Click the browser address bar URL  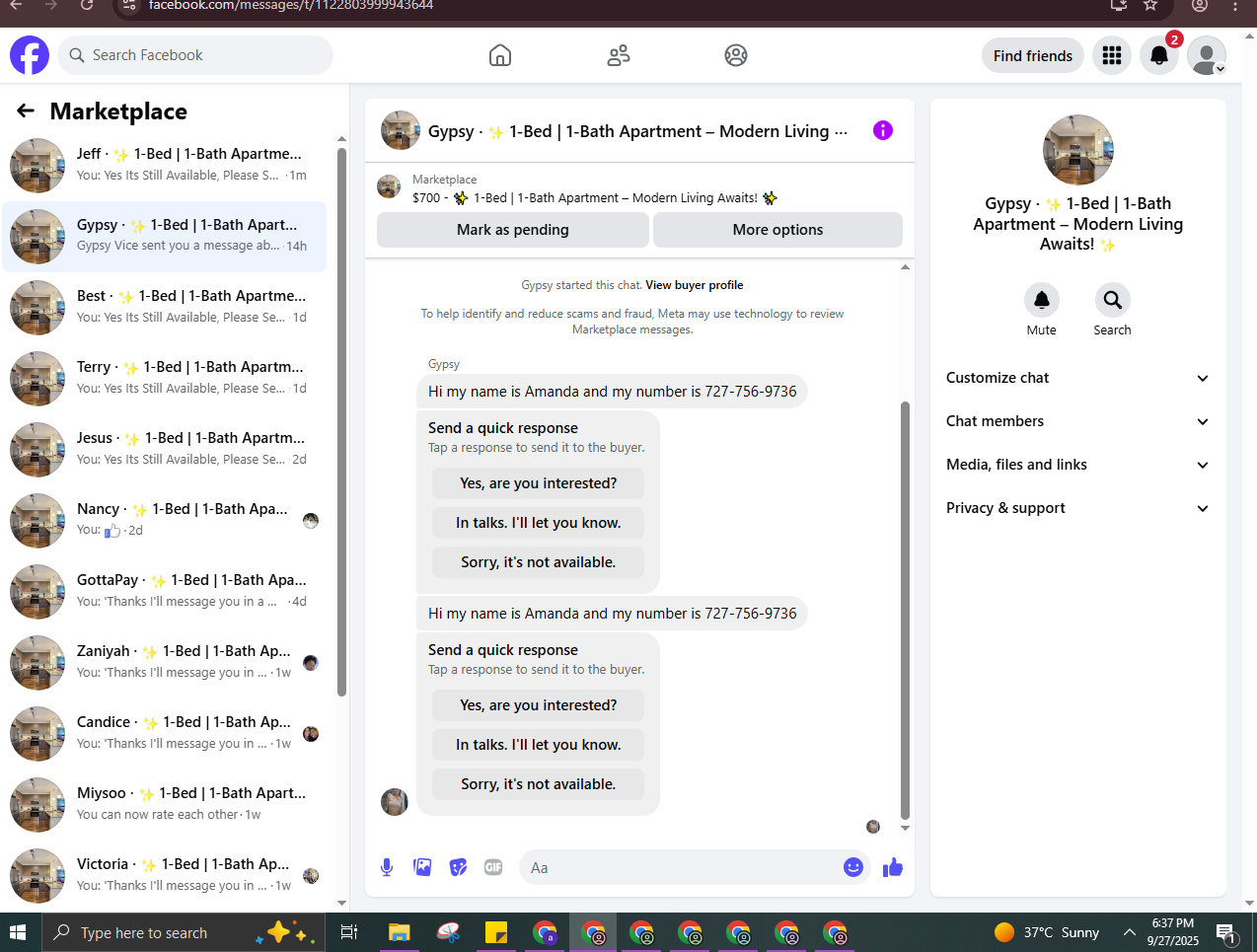click(291, 5)
